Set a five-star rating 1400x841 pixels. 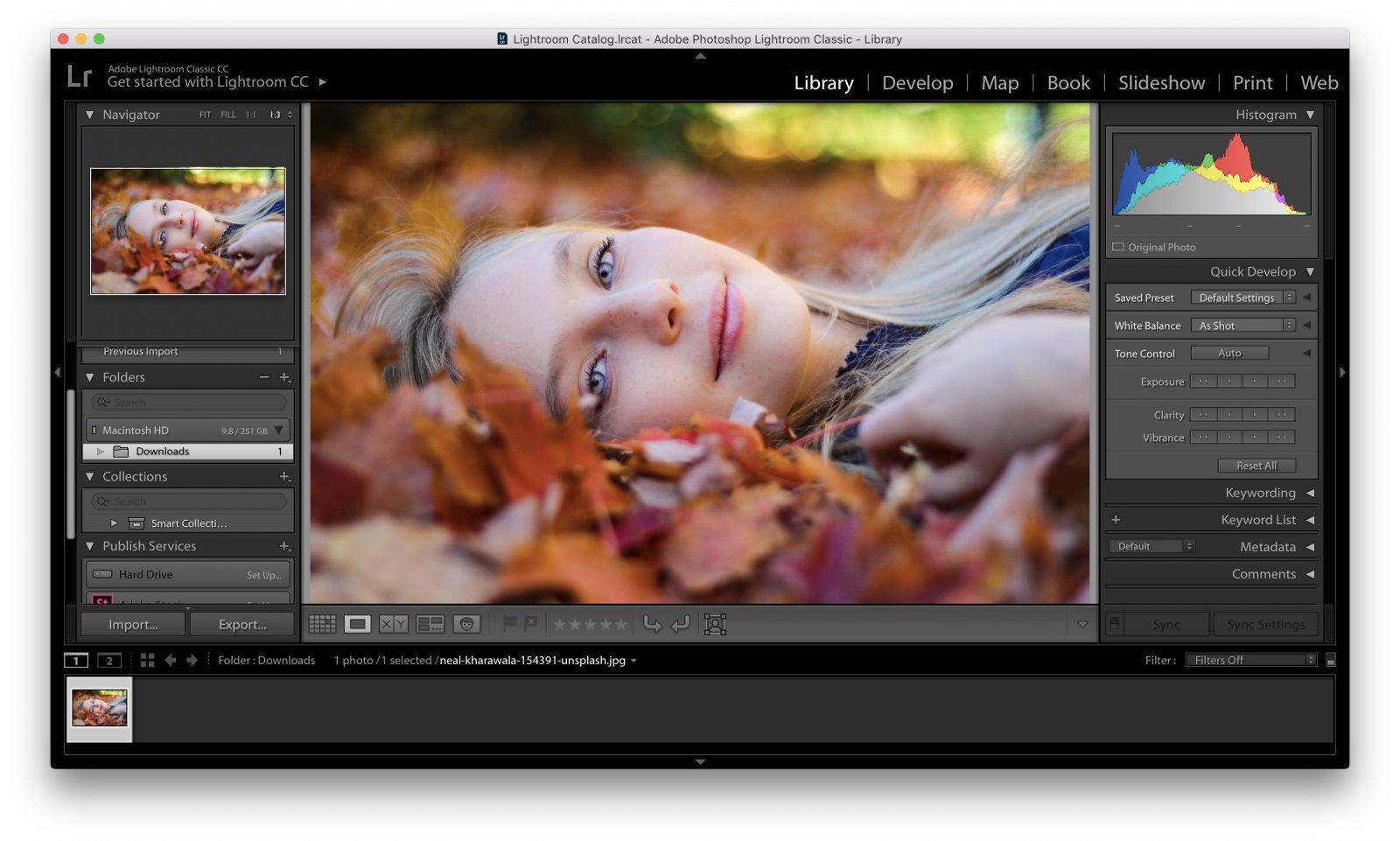pos(620,624)
